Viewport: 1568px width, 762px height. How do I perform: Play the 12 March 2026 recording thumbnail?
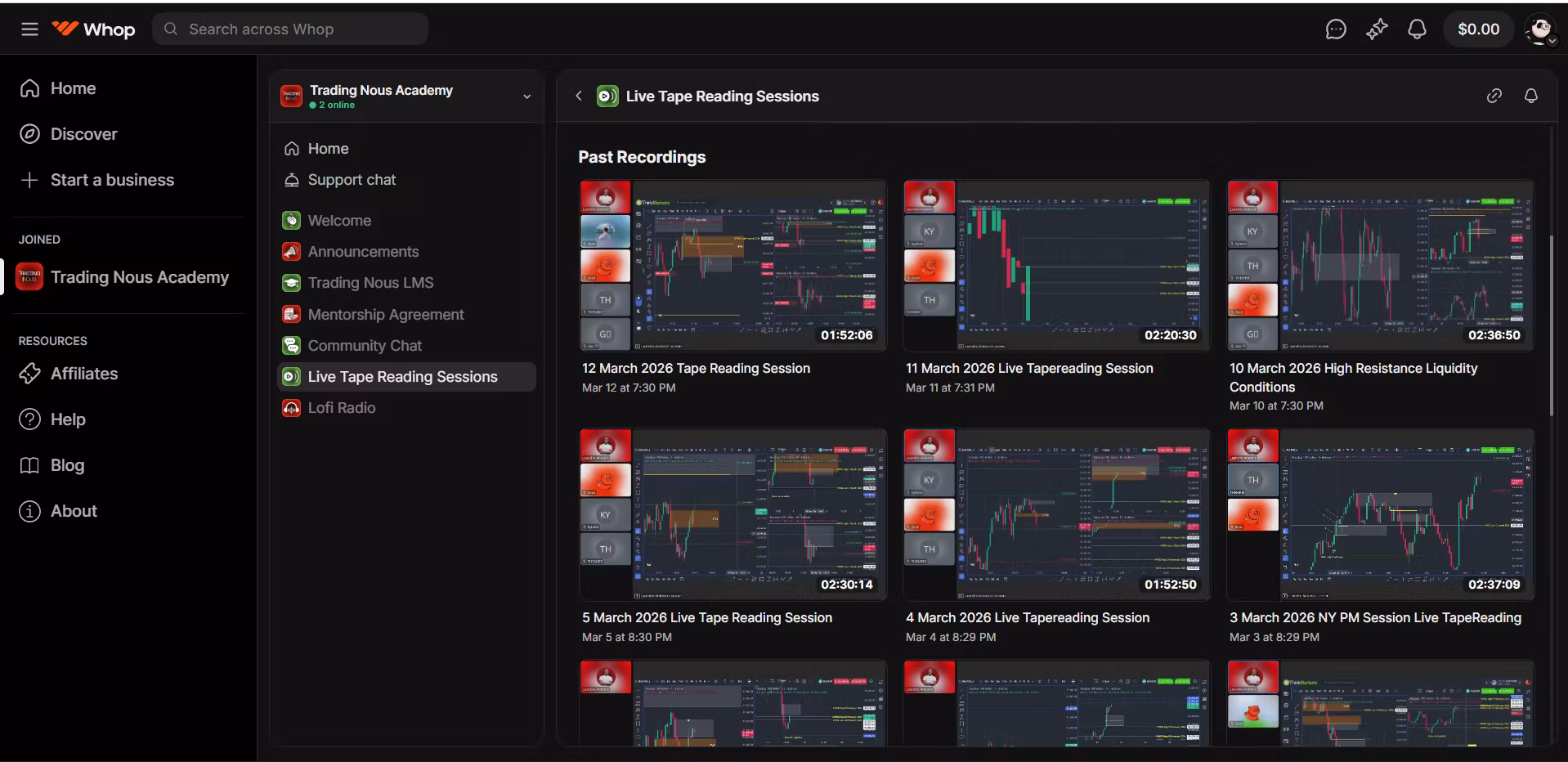coord(732,267)
